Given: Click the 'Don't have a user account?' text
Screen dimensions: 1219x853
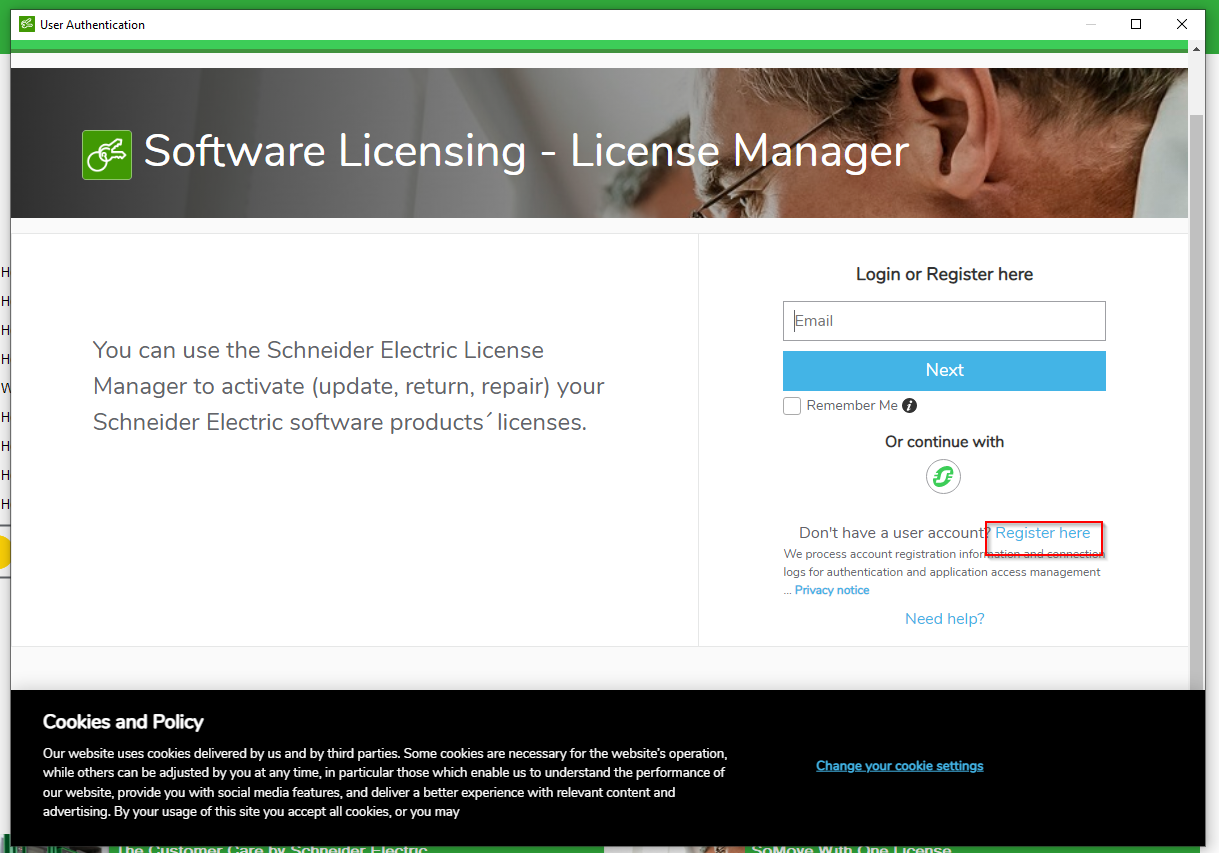Looking at the screenshot, I should 895,533.
